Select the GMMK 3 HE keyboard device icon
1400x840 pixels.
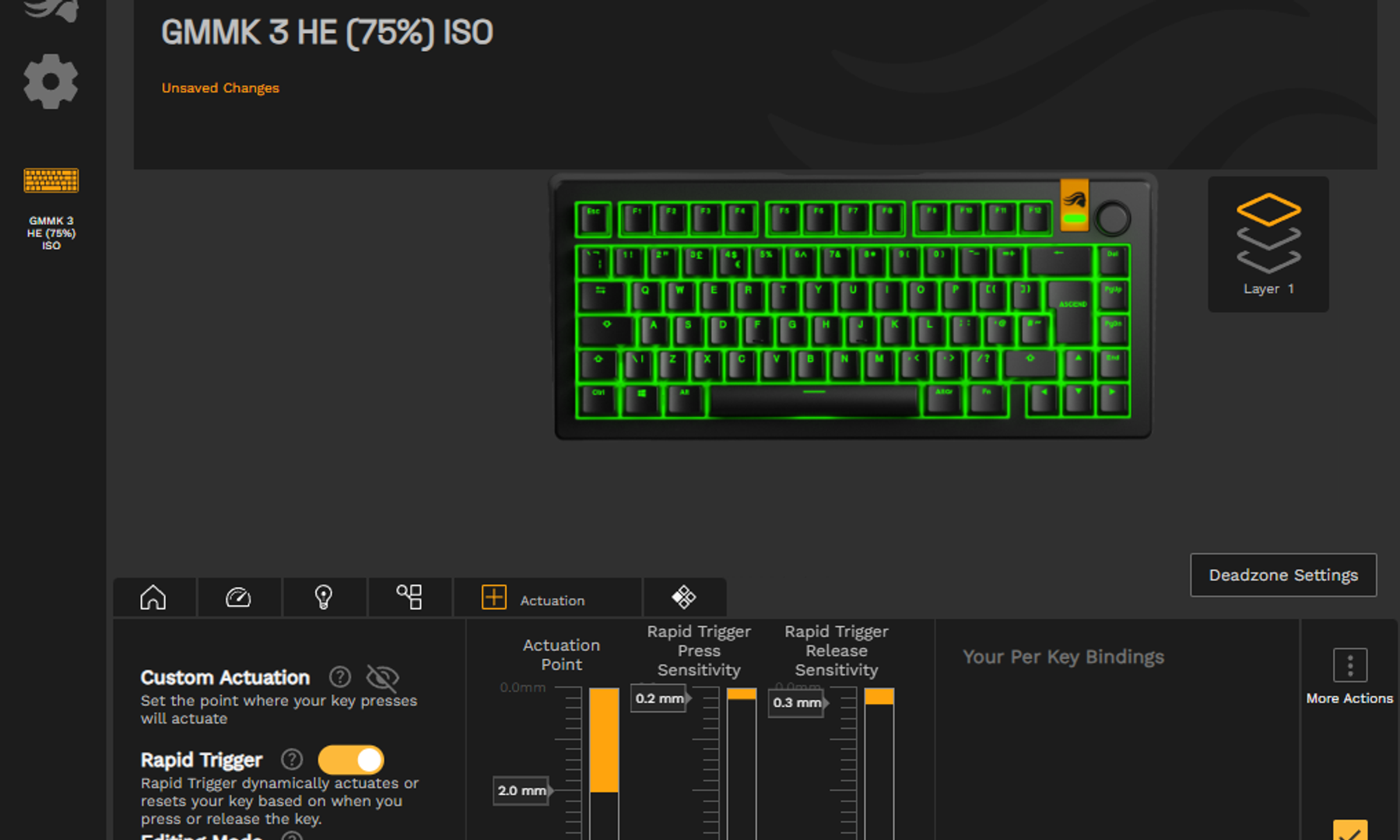coord(51,180)
